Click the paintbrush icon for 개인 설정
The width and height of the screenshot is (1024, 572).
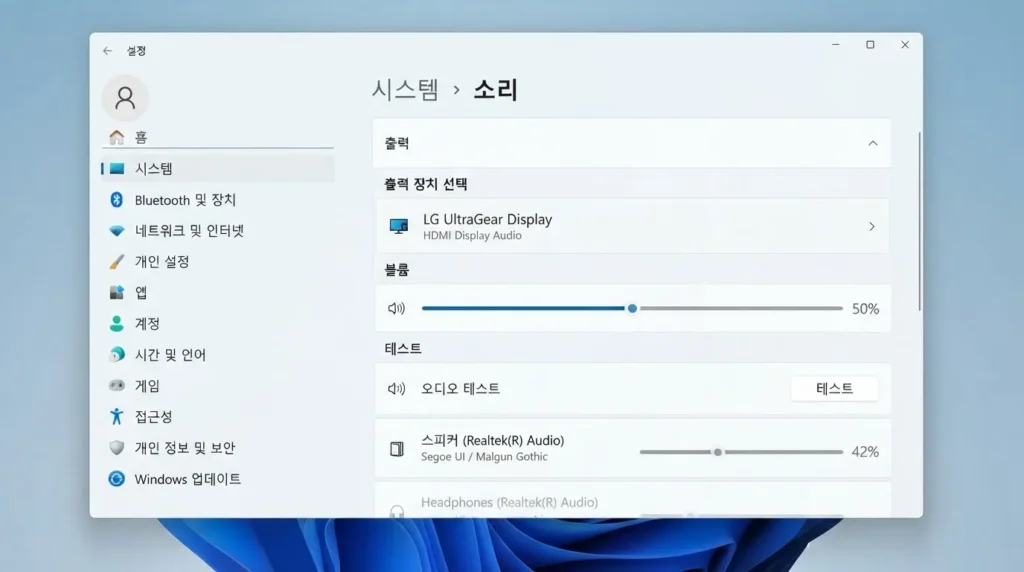point(117,262)
